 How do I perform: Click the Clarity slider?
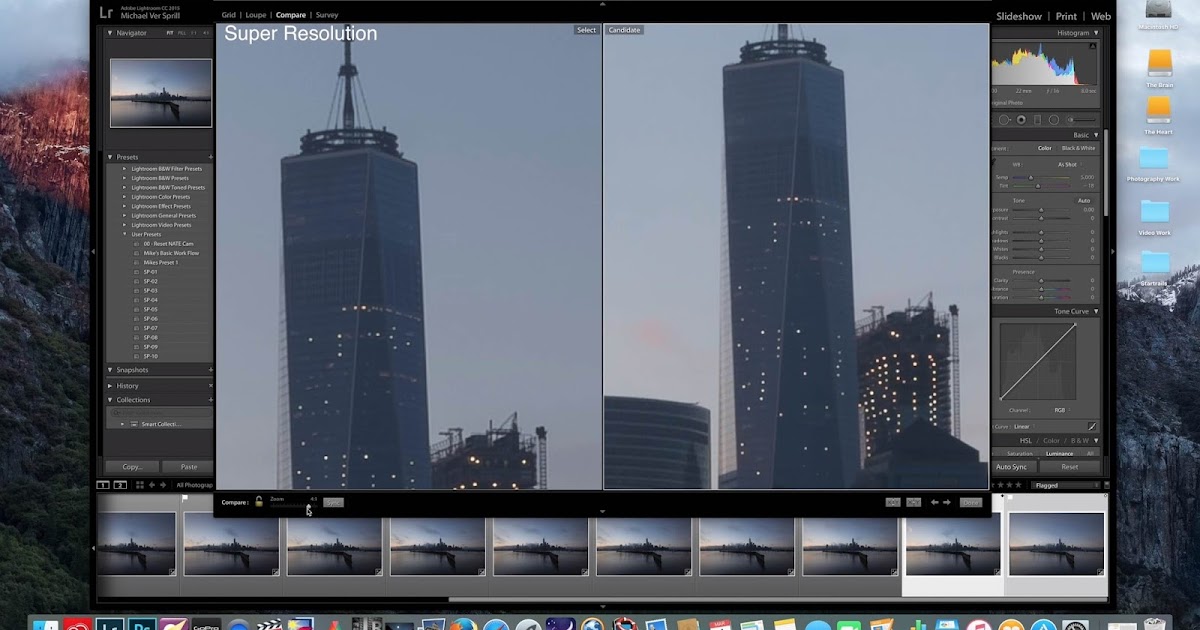tap(1043, 281)
